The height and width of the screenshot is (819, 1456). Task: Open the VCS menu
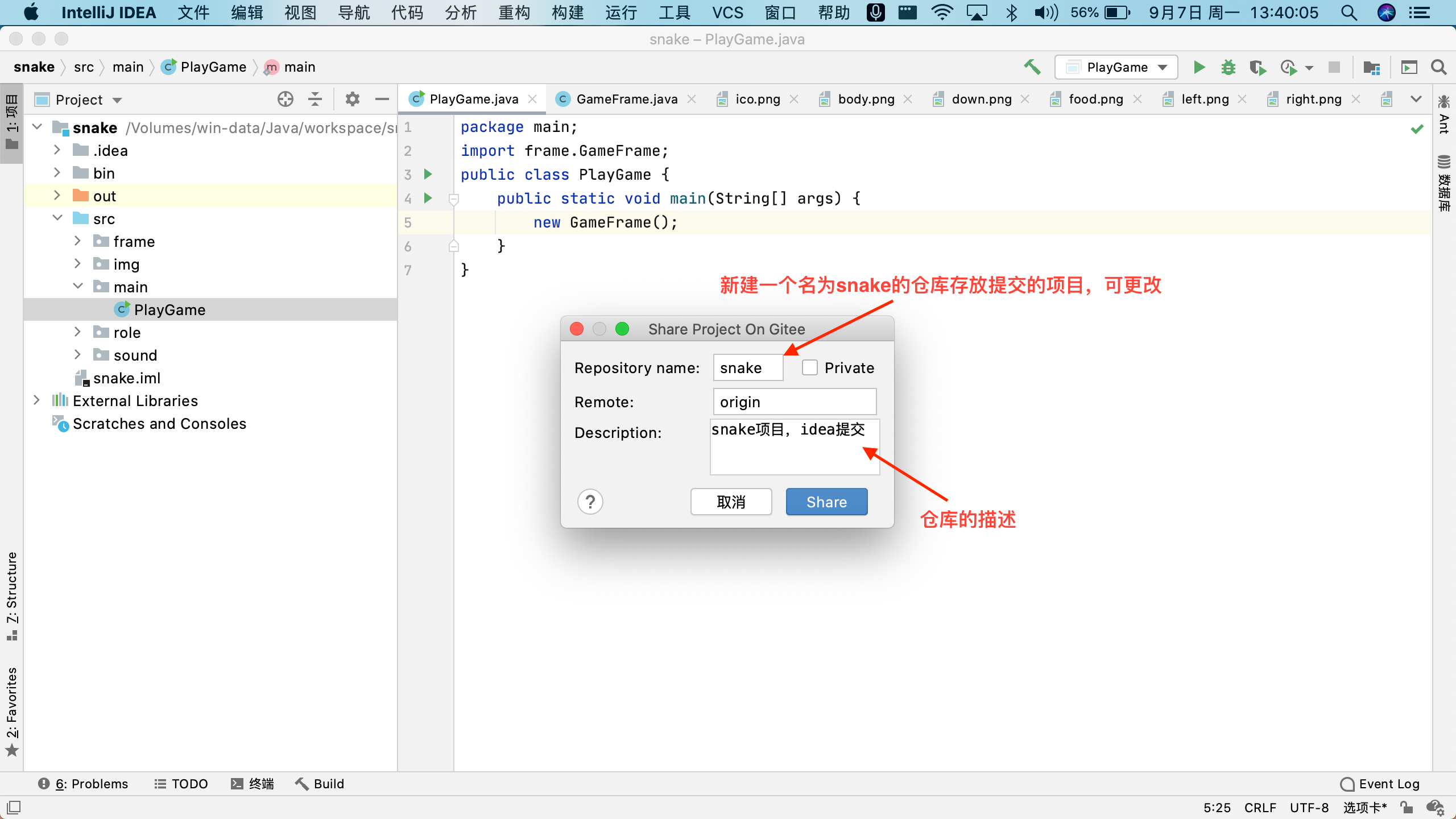(727, 13)
